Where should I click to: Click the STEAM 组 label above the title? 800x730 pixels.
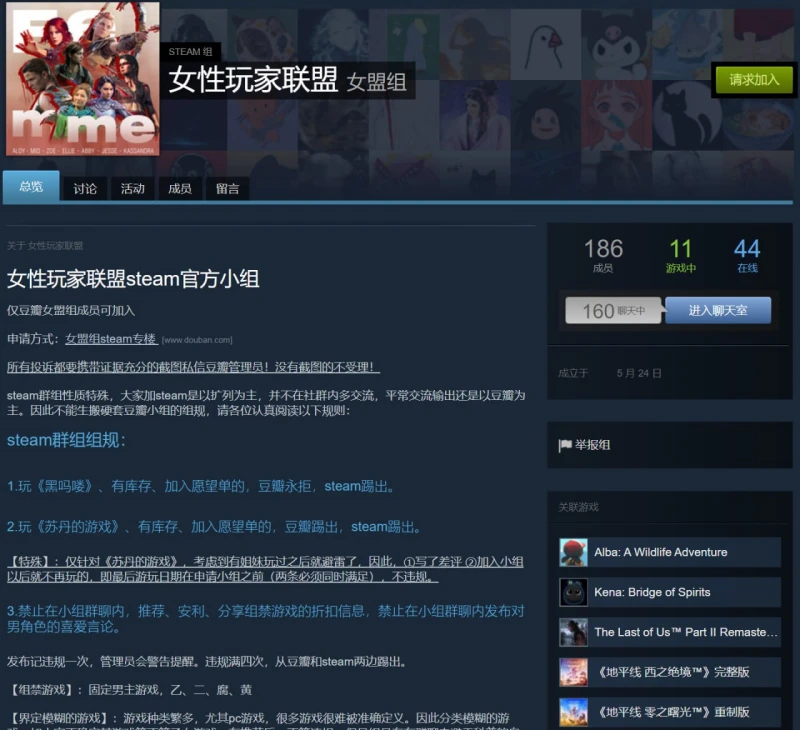190,52
